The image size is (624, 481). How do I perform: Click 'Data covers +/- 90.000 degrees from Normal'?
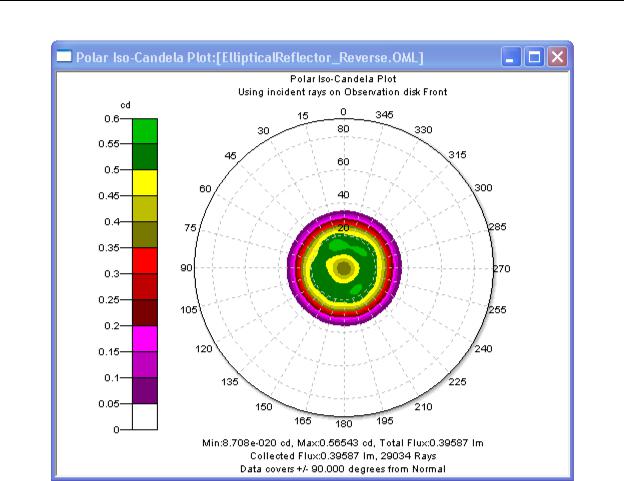343,469
